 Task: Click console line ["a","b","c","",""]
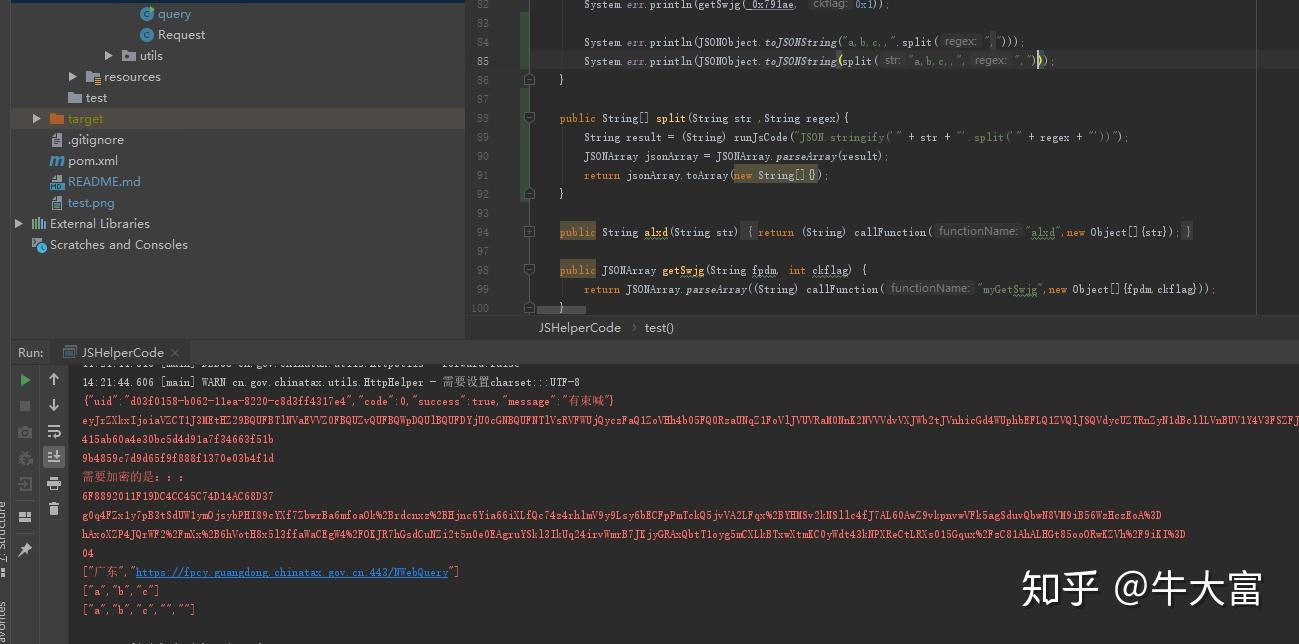click(x=138, y=609)
